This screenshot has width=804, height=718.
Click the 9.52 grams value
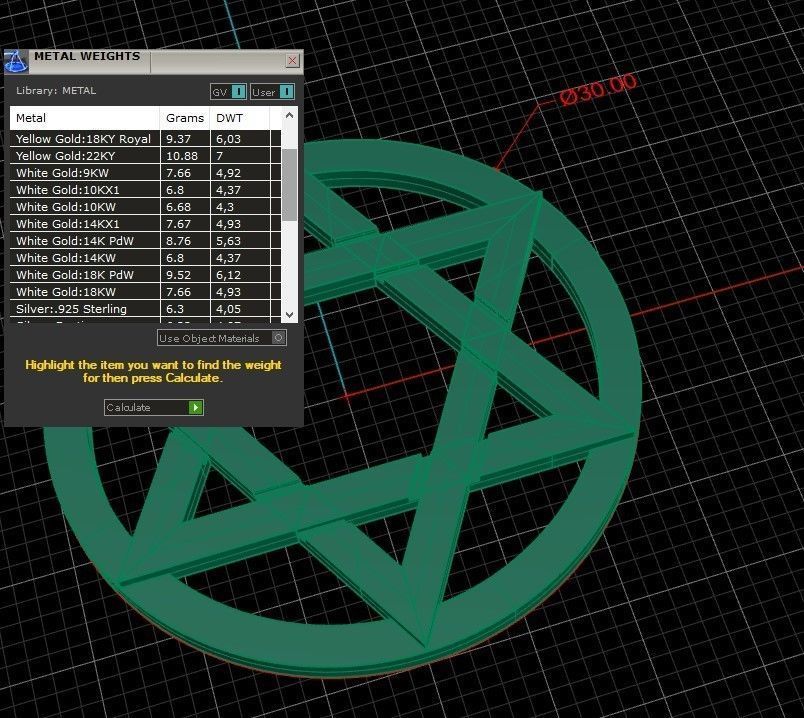click(178, 274)
